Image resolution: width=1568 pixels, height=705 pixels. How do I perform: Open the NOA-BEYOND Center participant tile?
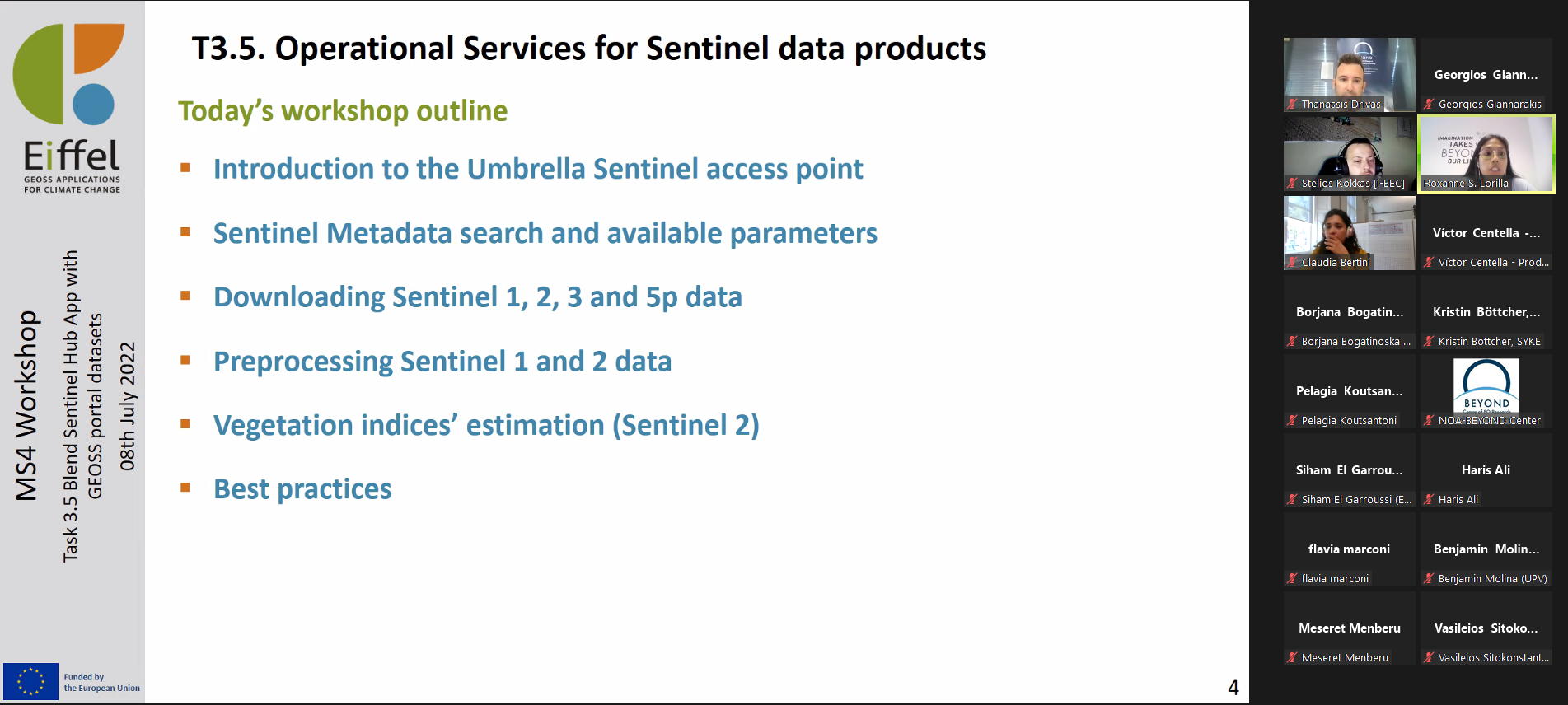pos(1486,391)
